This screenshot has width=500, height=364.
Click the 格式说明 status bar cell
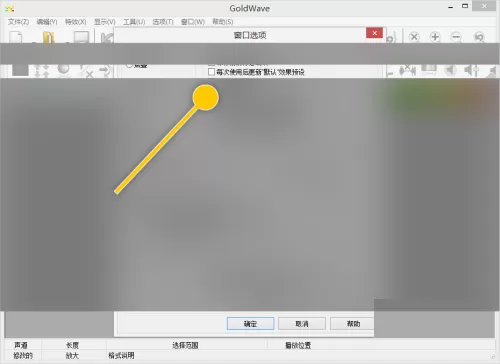(x=121, y=356)
